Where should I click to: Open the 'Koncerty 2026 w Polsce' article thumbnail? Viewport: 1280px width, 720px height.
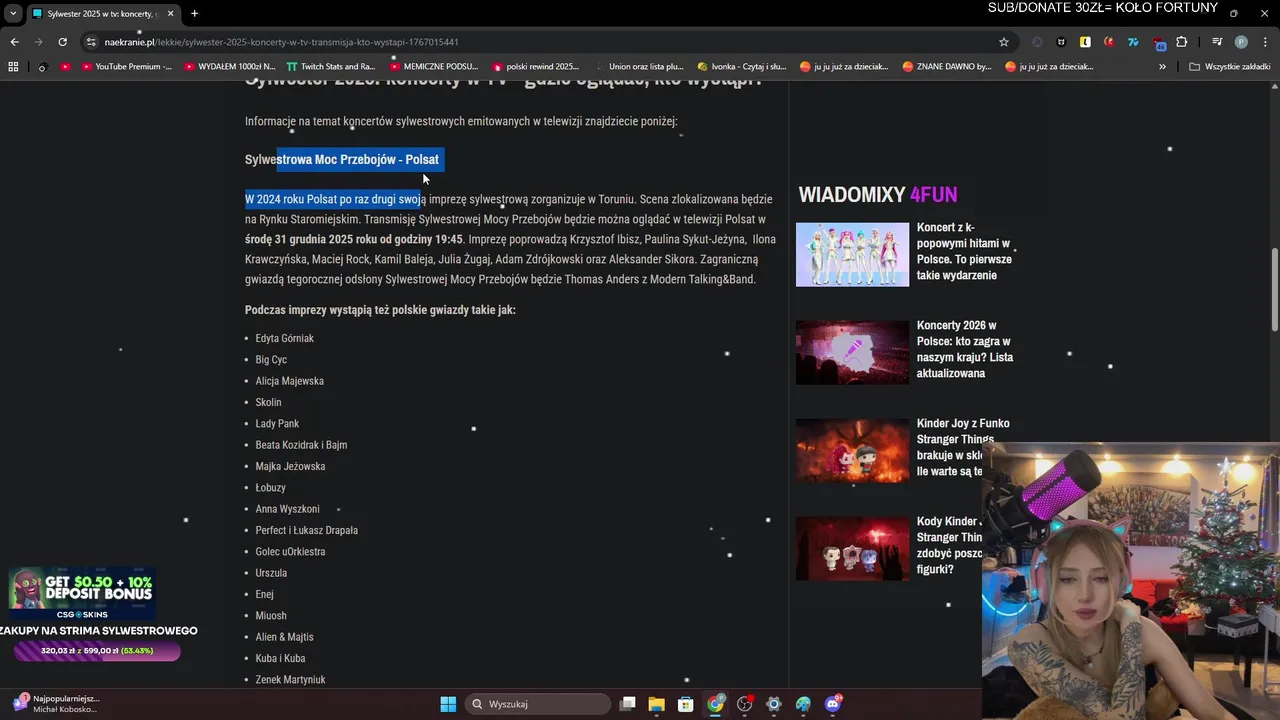(x=852, y=352)
